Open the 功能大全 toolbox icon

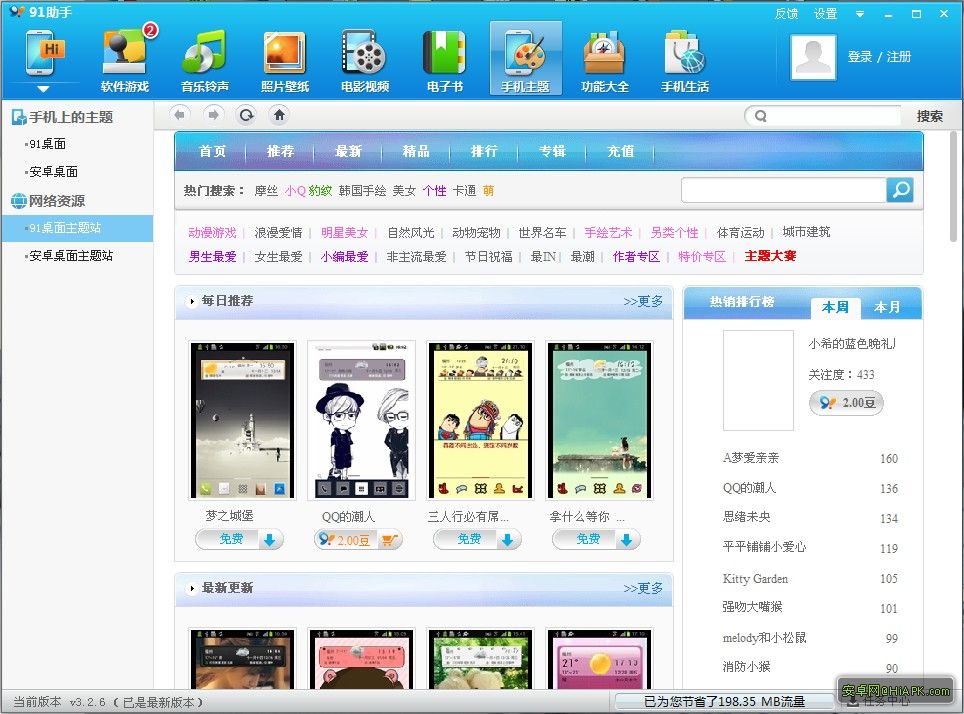tap(605, 59)
